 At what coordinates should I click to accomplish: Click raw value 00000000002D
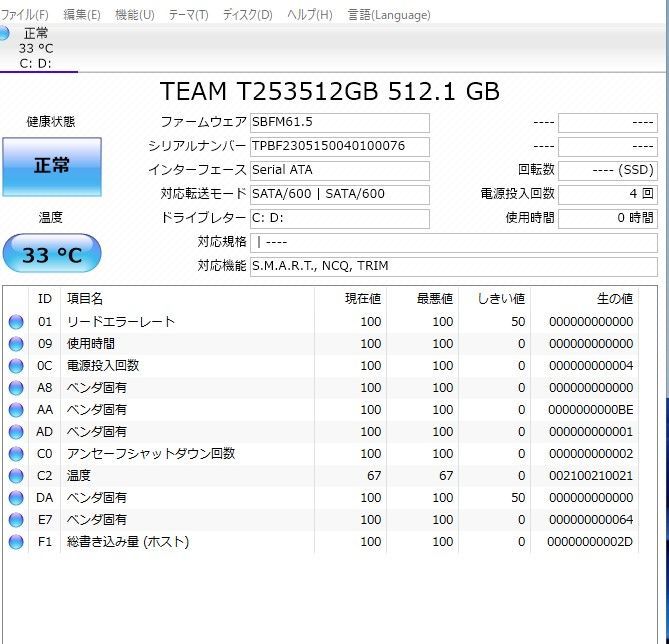coord(590,542)
